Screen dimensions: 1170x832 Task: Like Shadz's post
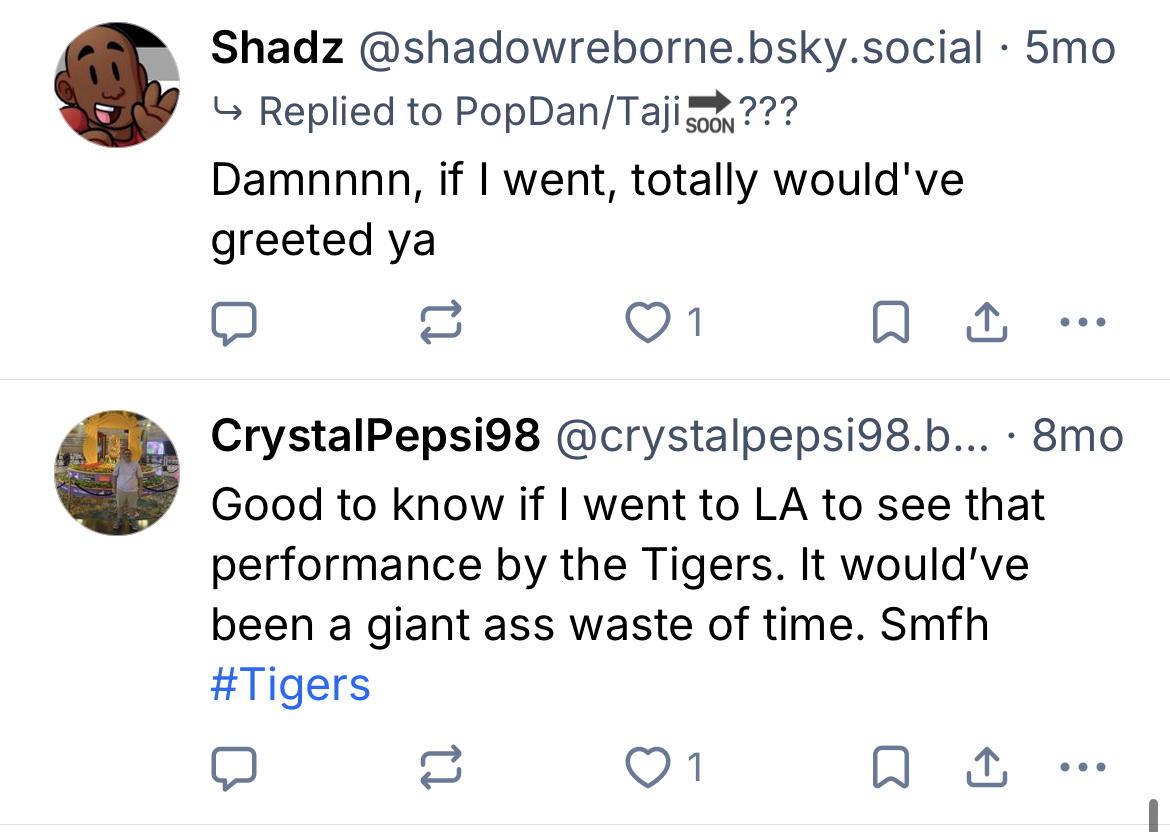click(x=648, y=323)
